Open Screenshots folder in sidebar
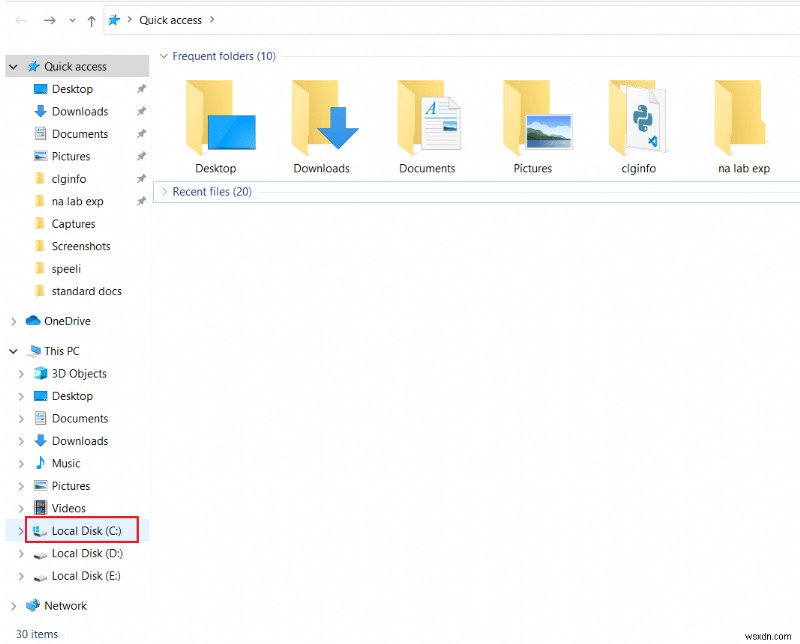800x644 pixels. (x=81, y=246)
